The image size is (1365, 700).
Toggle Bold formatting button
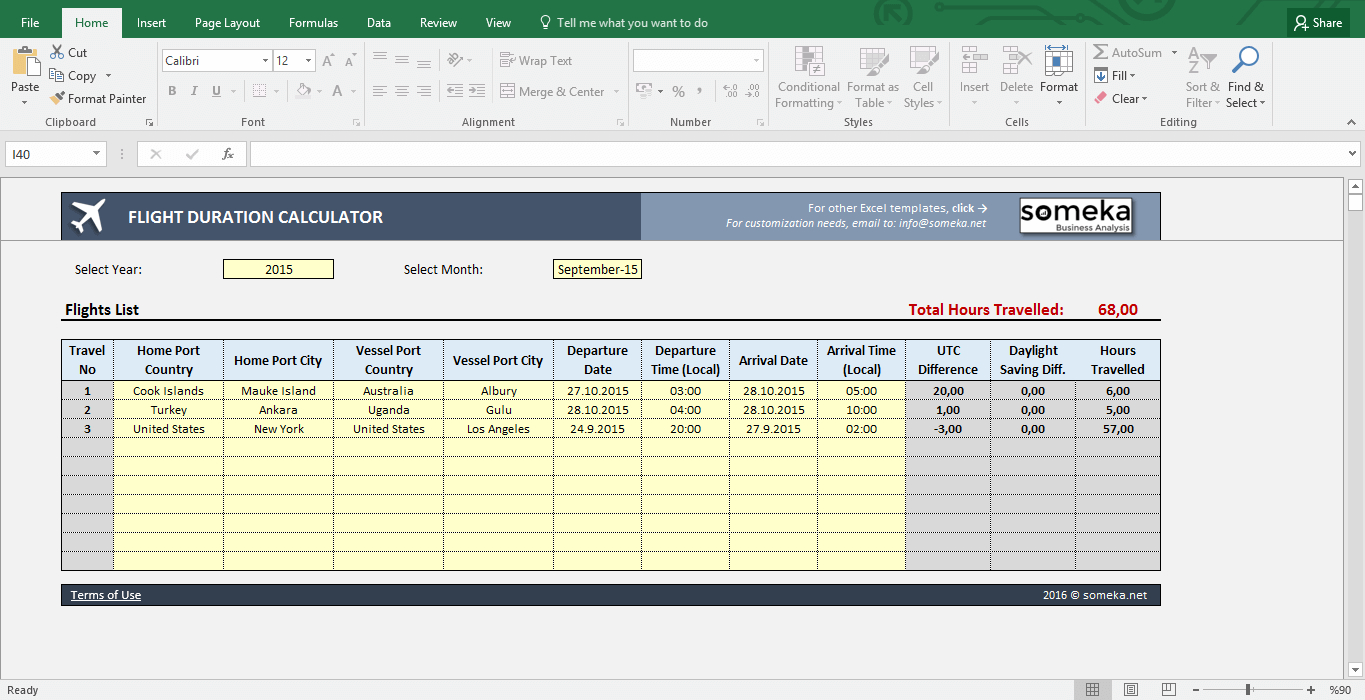point(172,91)
